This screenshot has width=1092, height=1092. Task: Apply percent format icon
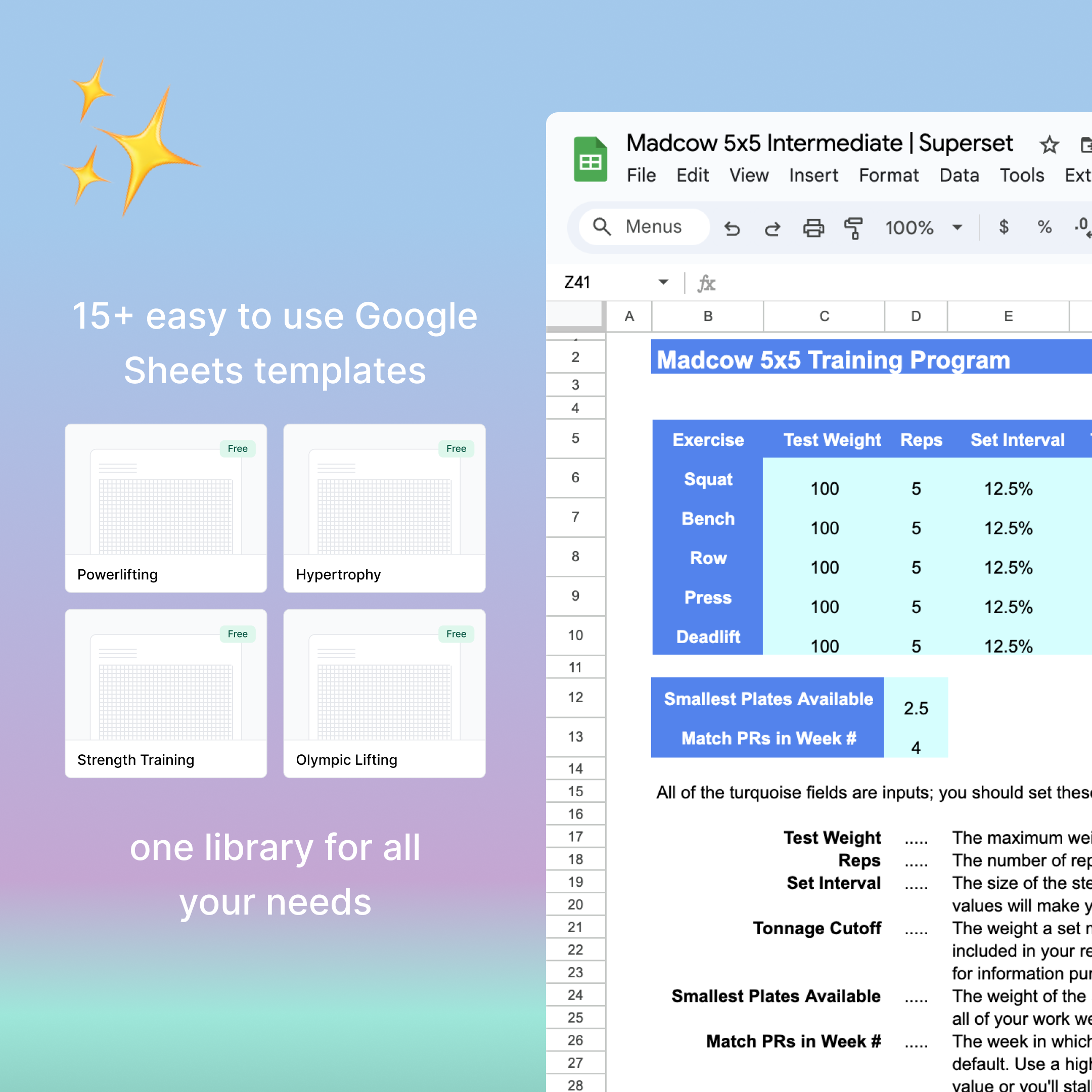click(1044, 227)
